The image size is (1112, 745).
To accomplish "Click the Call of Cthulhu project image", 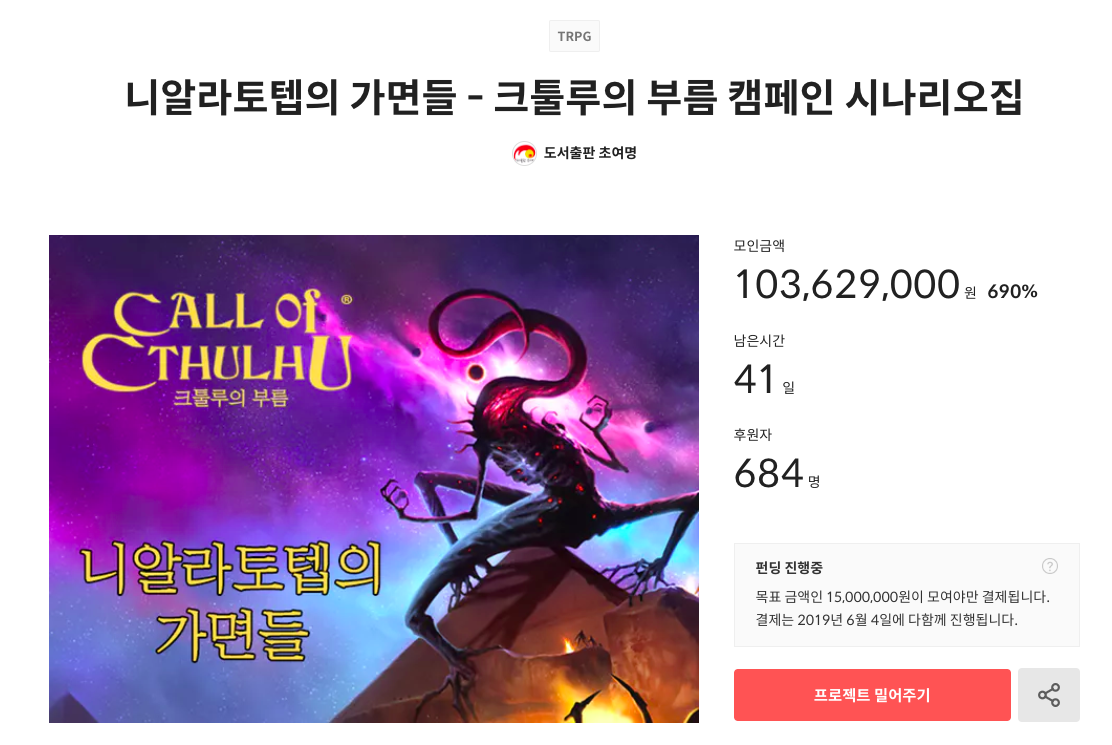I will tap(374, 478).
